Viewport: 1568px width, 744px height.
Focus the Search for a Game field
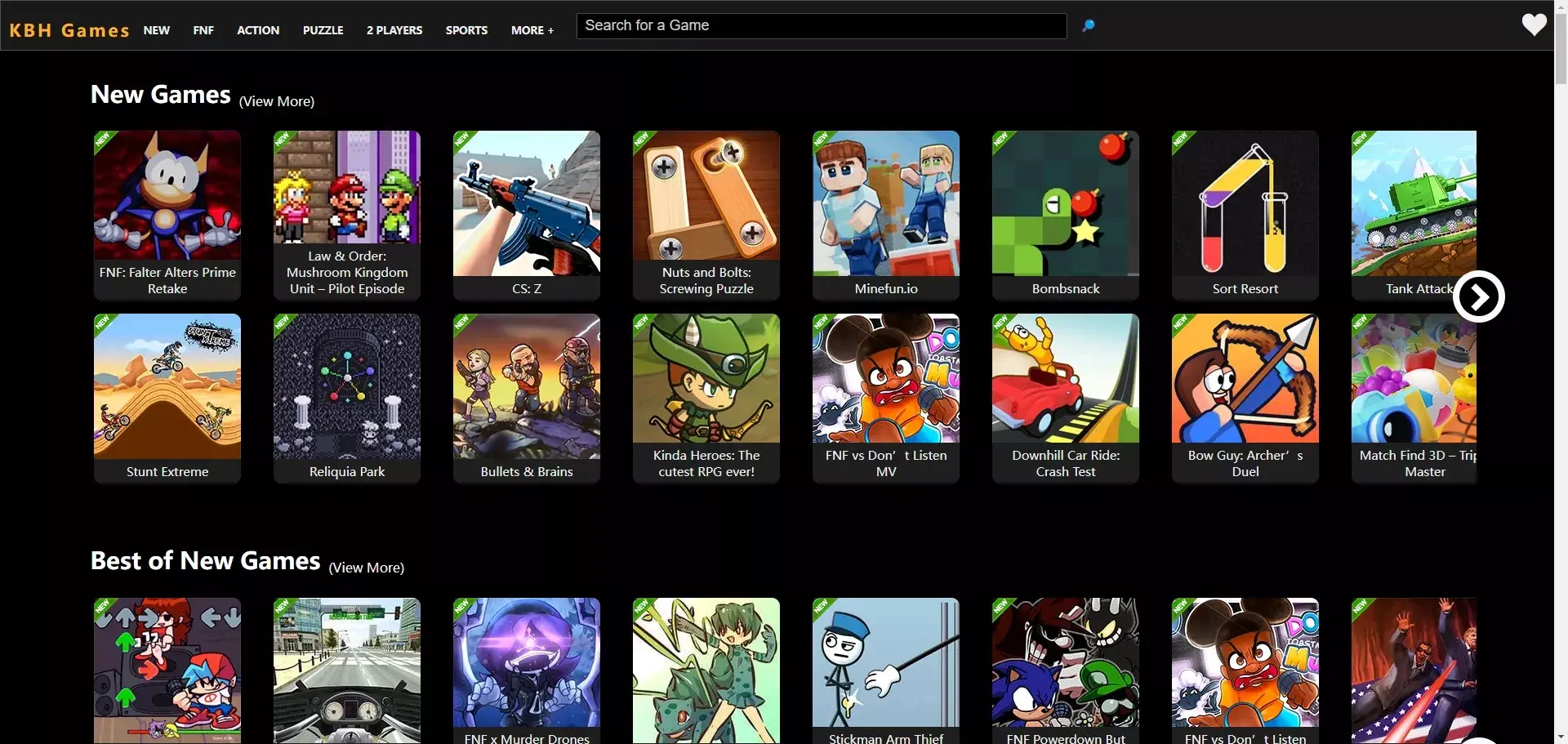pos(822,25)
